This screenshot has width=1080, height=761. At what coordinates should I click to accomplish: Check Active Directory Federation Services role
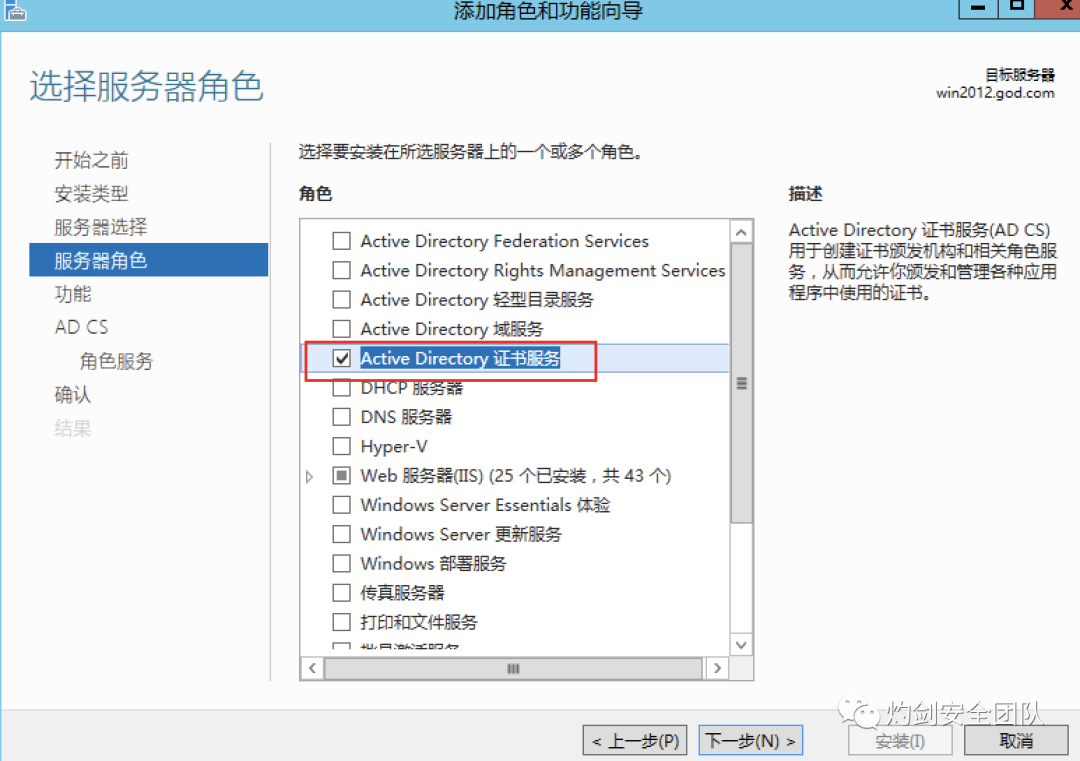pos(341,241)
